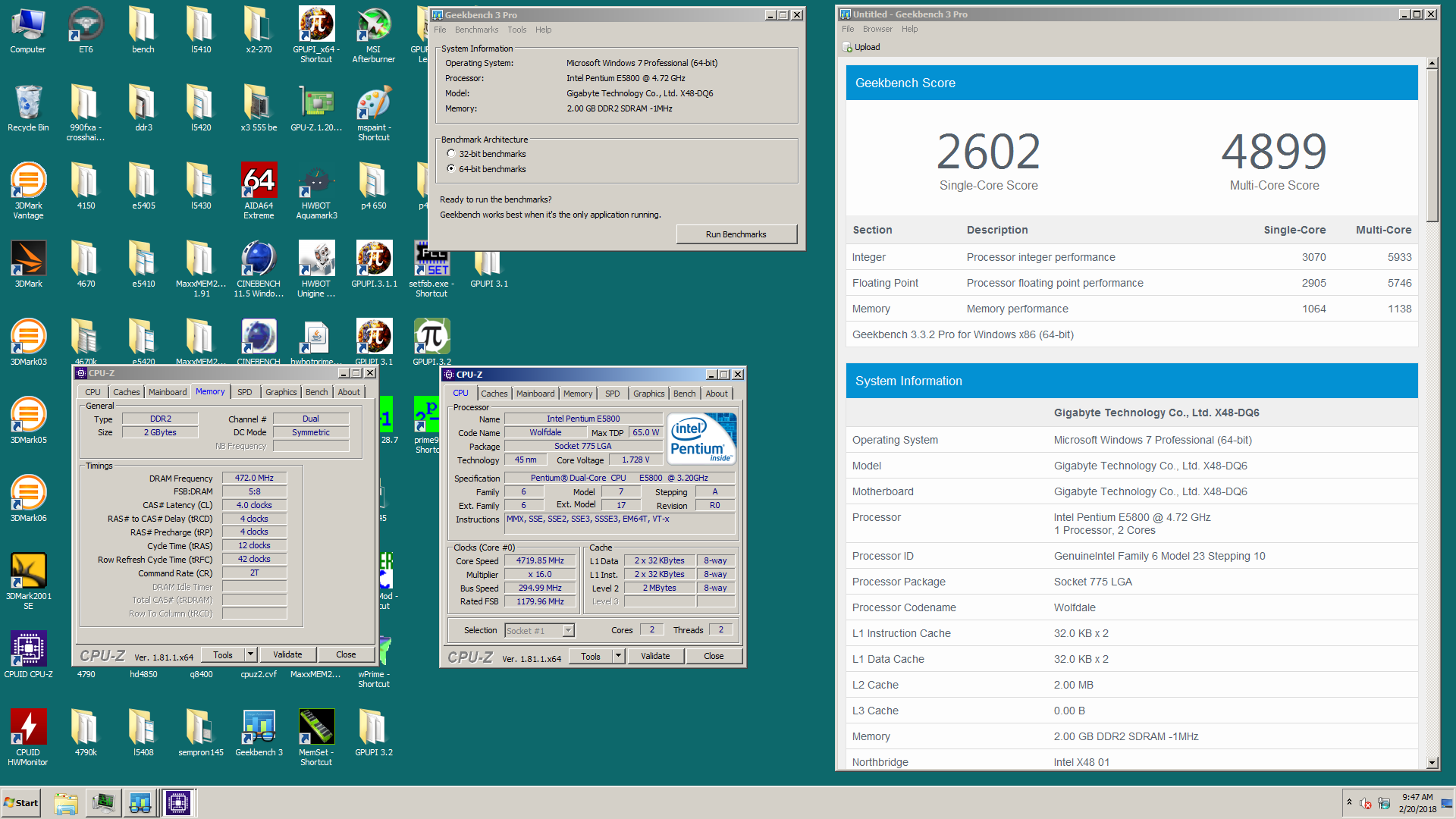Viewport: 1456px width, 819px height.
Task: Open Tools dropdown arrow in CPU tab CPU-Z window
Action: [619, 656]
